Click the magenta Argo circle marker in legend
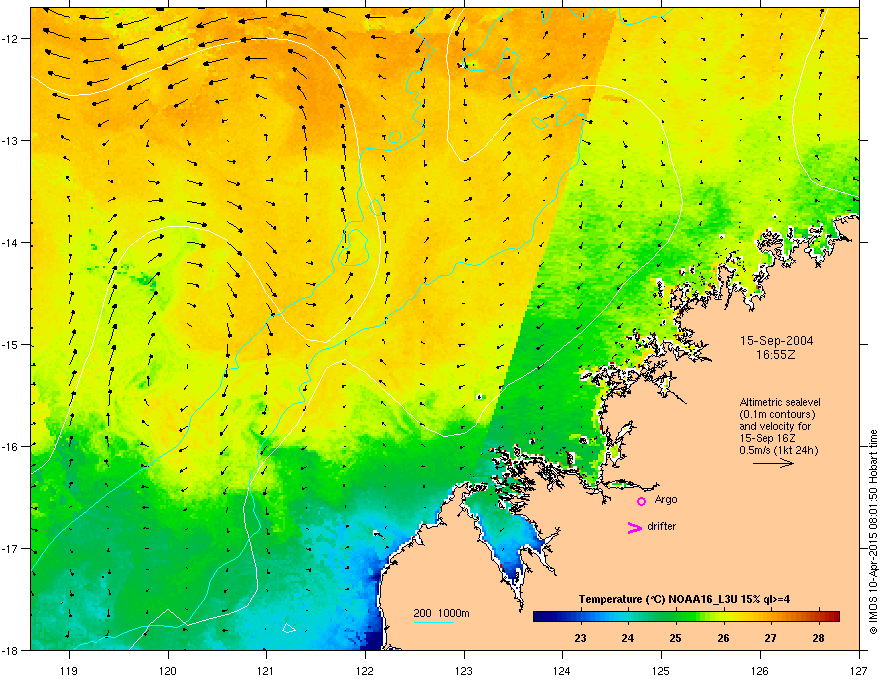Screen dimensions: 880x680 (x=641, y=501)
